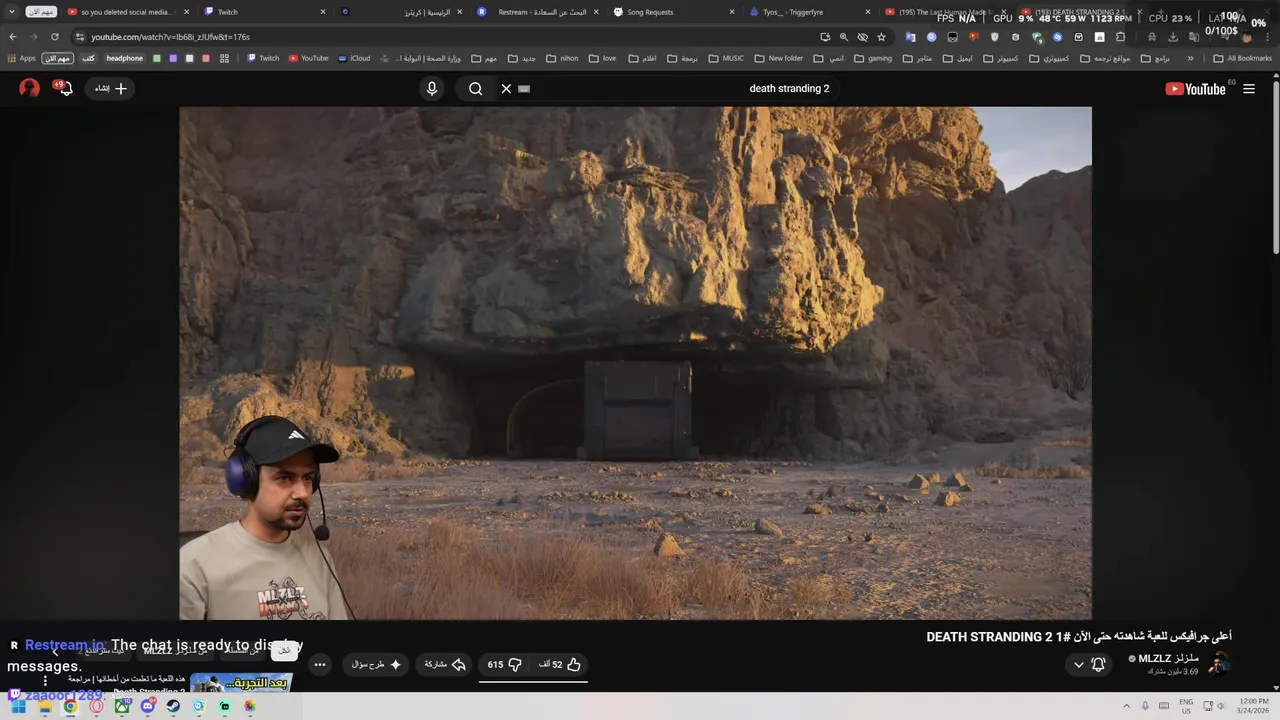Open the iCloud bookmark
The height and width of the screenshot is (720, 1280).
point(354,58)
